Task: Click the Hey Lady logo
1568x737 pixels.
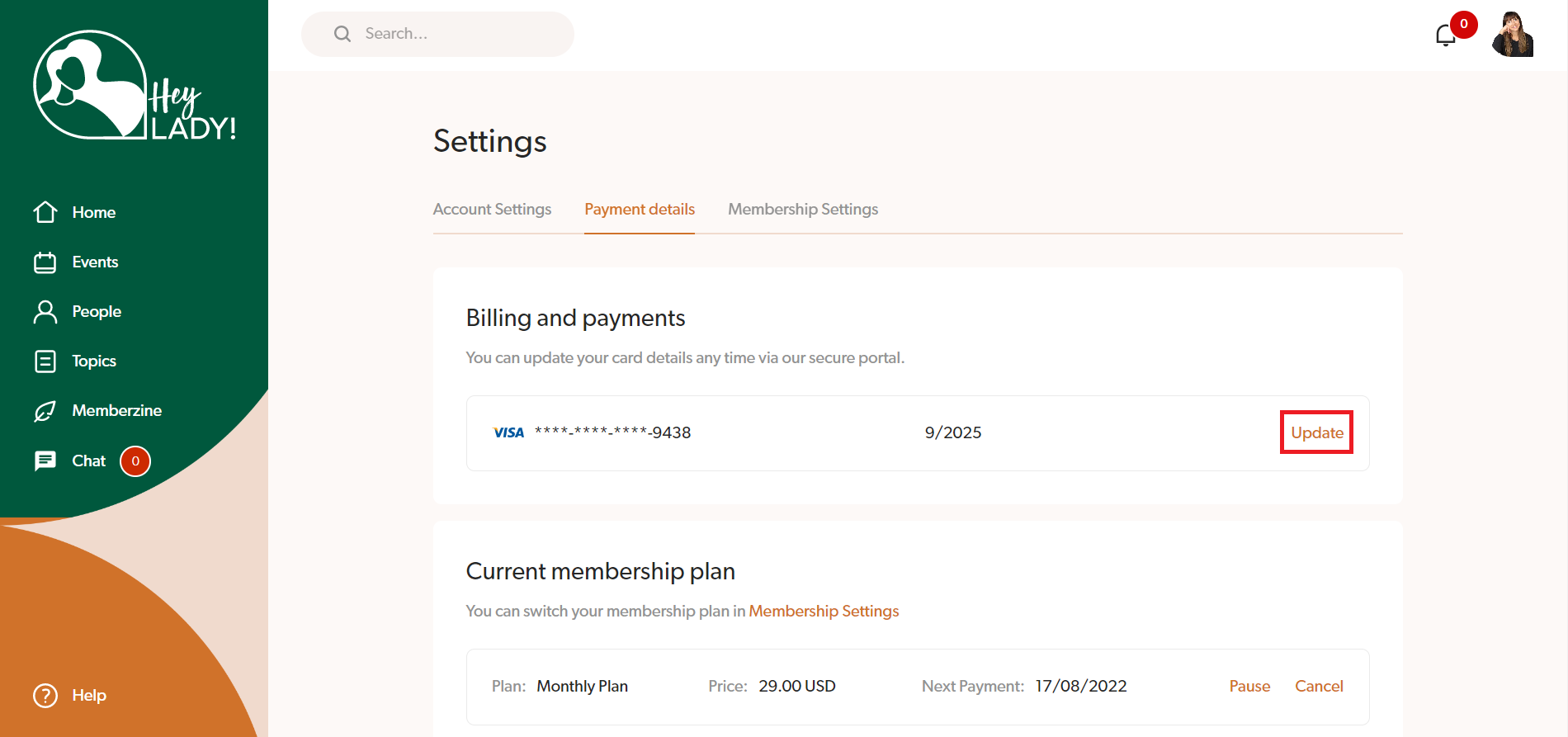Action: point(135,87)
